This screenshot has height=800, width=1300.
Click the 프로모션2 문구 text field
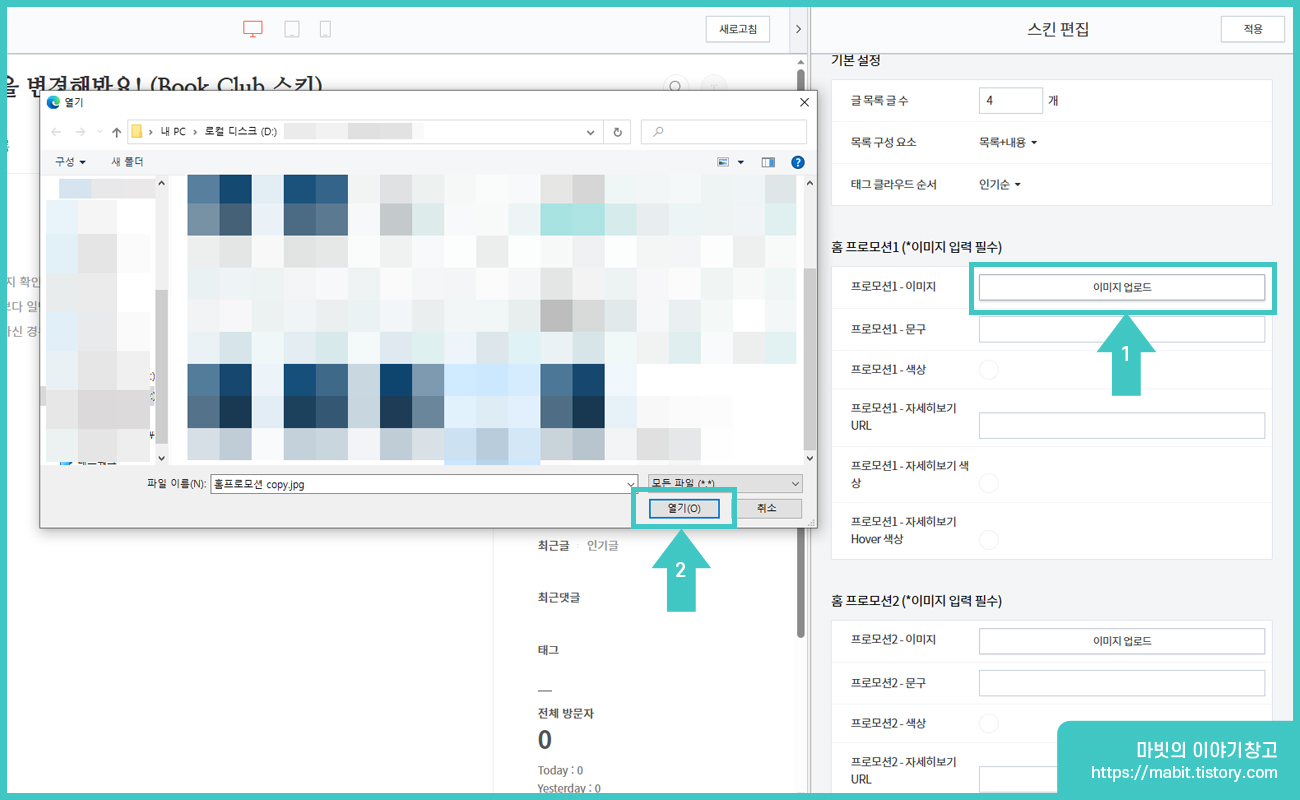click(1122, 683)
